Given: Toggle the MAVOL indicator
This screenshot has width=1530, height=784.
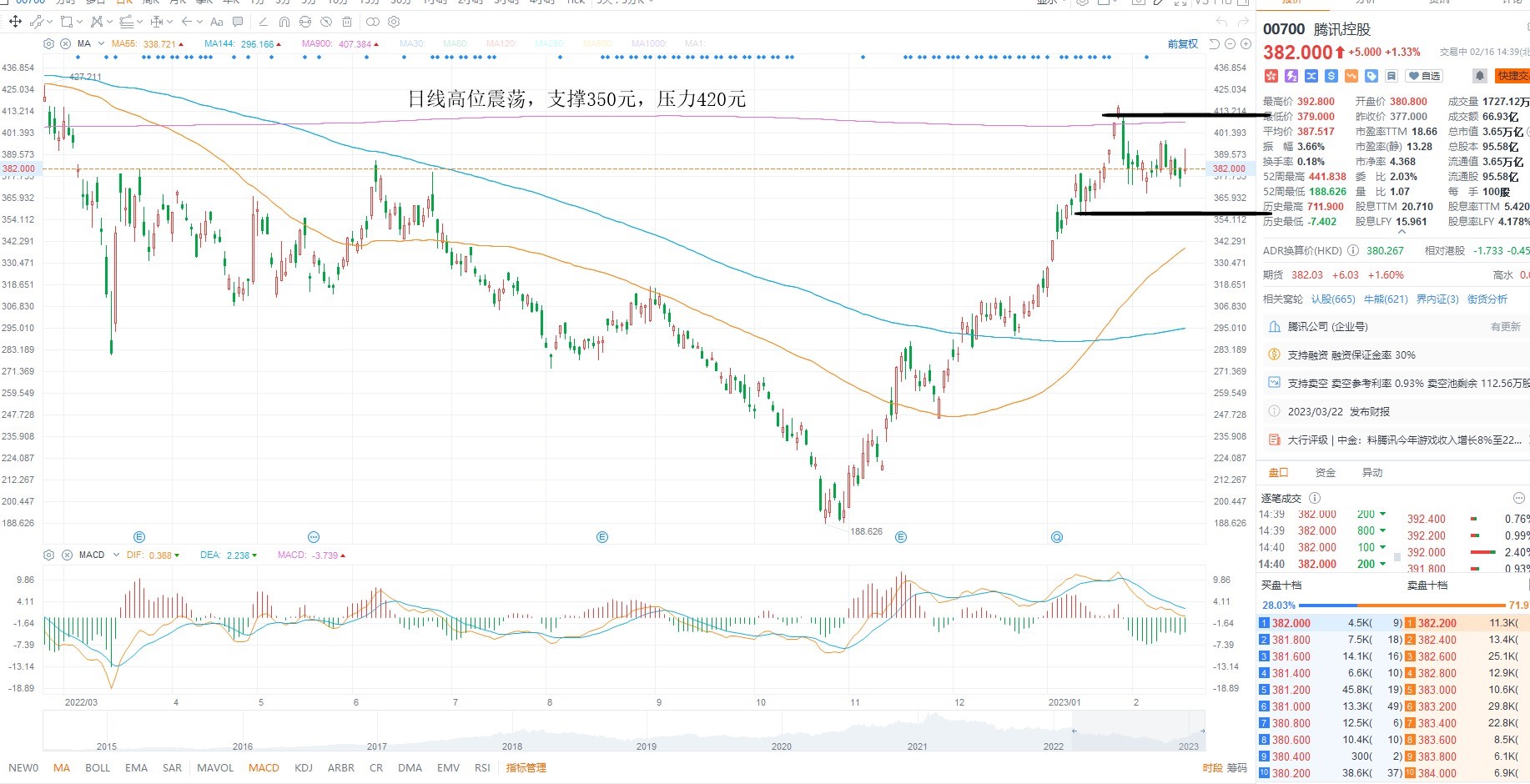Looking at the screenshot, I should [x=215, y=768].
